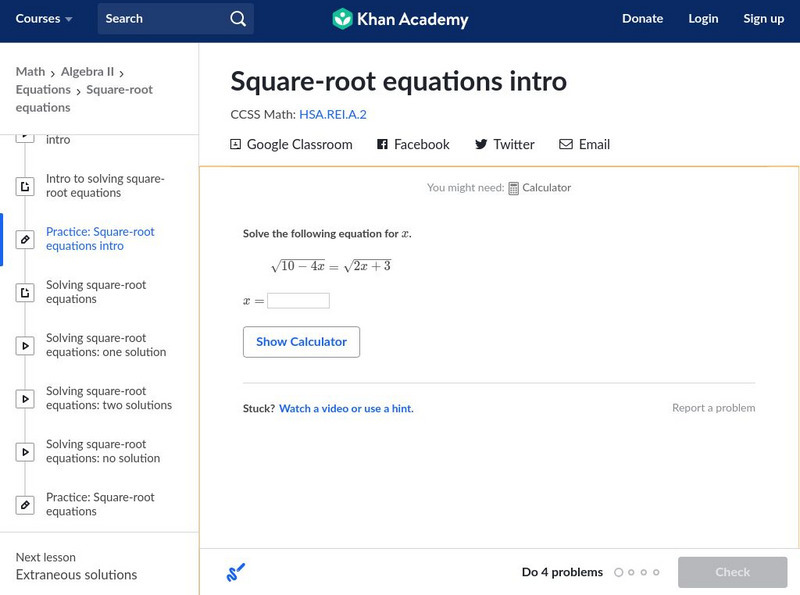Click the pencil icon beside 'Practice: Square-root equations'

(x=25, y=504)
